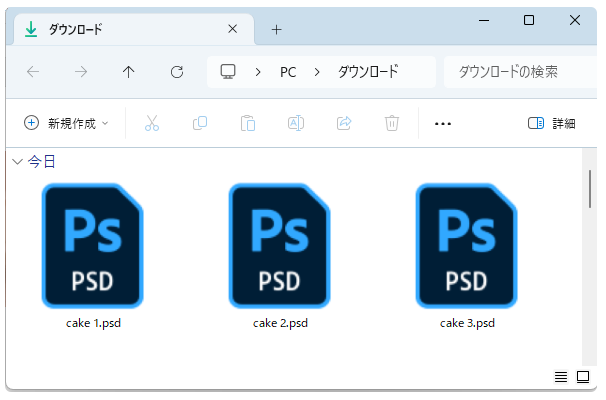Refresh the current folder view

[177, 72]
